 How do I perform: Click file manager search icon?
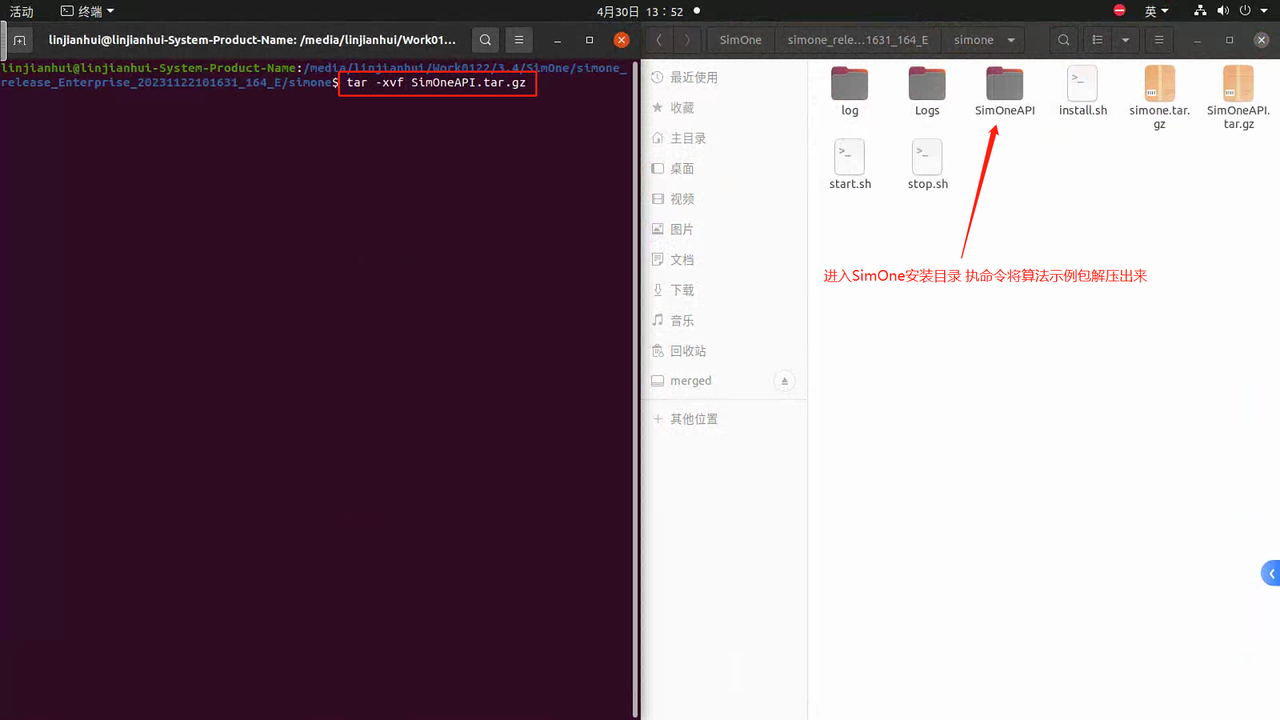[1064, 40]
